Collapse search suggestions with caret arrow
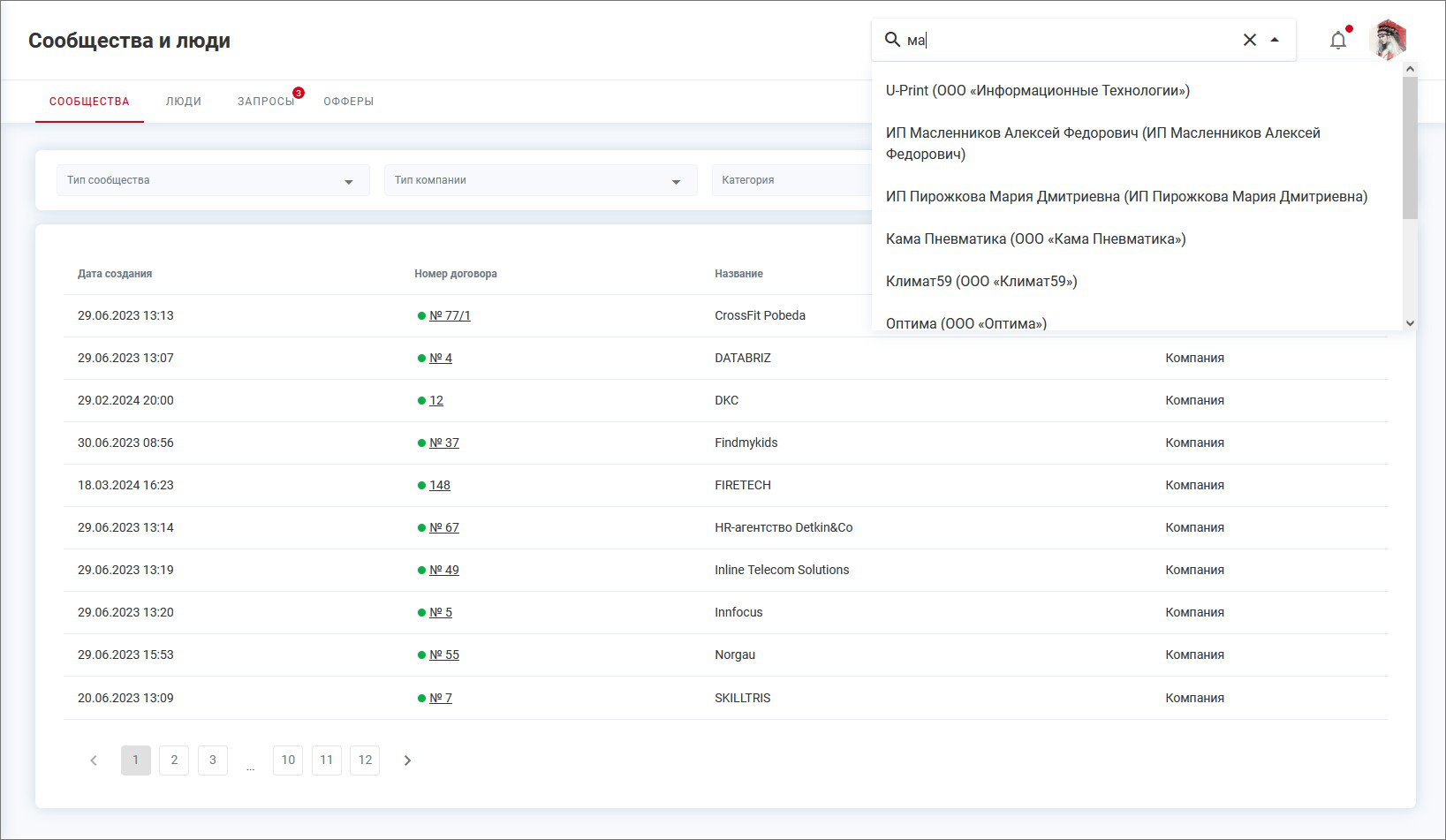This screenshot has height=840, width=1446. [x=1275, y=40]
